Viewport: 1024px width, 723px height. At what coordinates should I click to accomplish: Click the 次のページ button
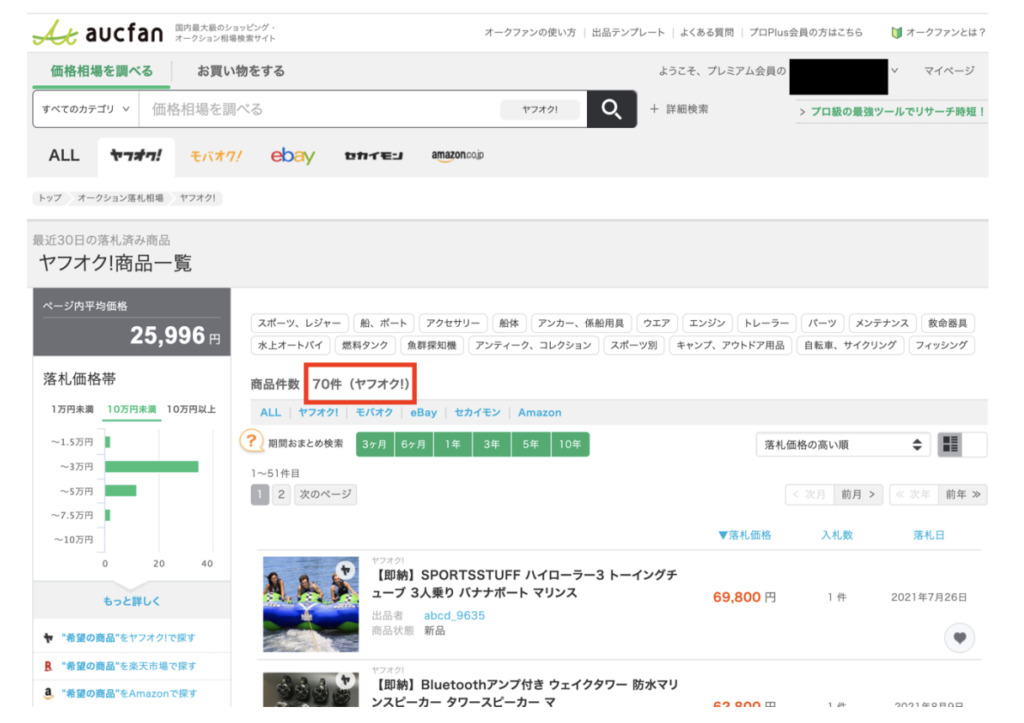(x=325, y=494)
